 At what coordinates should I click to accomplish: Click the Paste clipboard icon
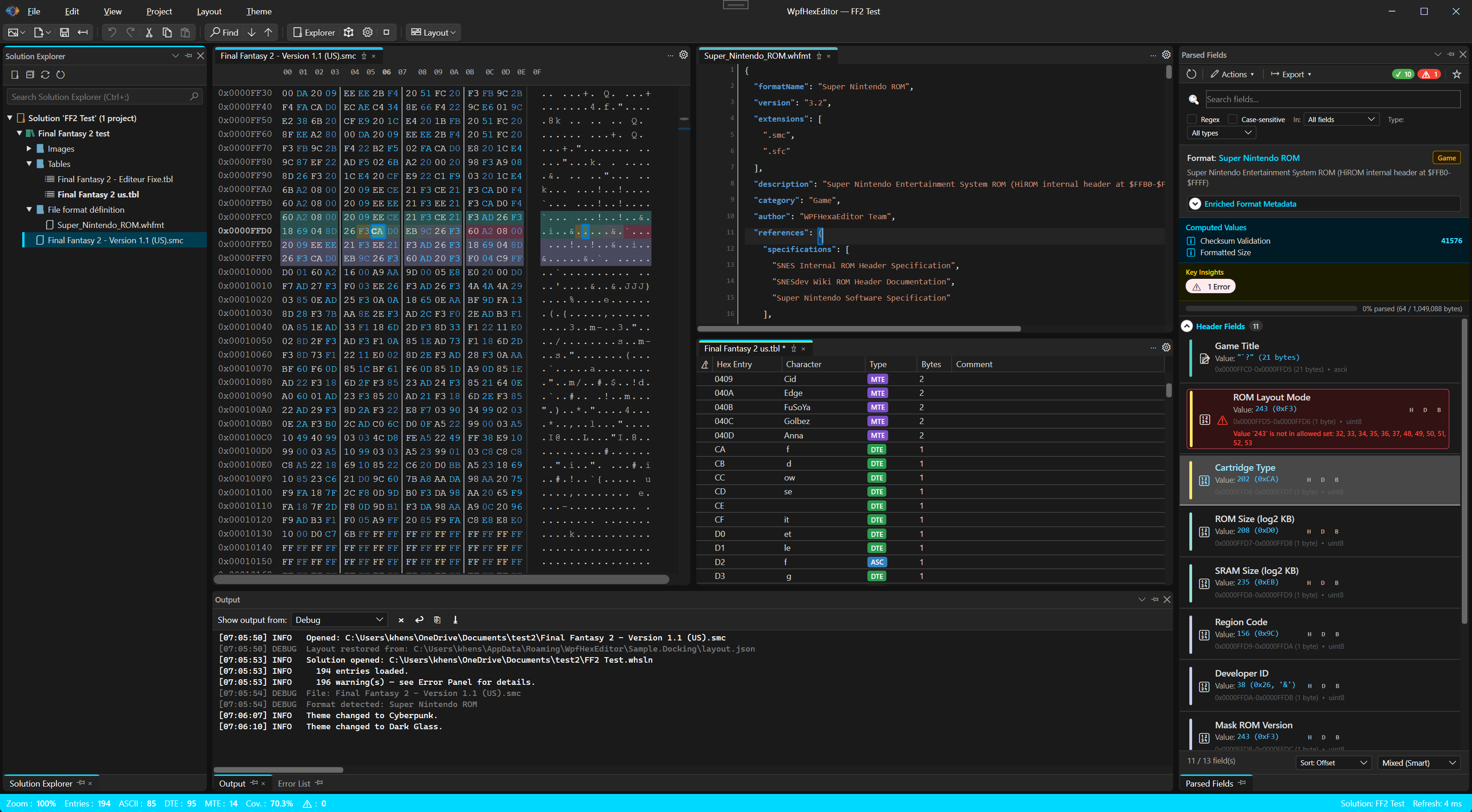pos(185,32)
